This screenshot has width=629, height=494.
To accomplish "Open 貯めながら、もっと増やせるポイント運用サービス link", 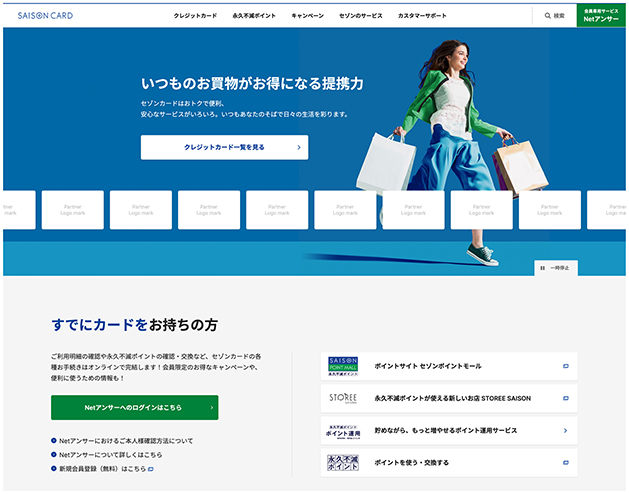I will [449, 431].
